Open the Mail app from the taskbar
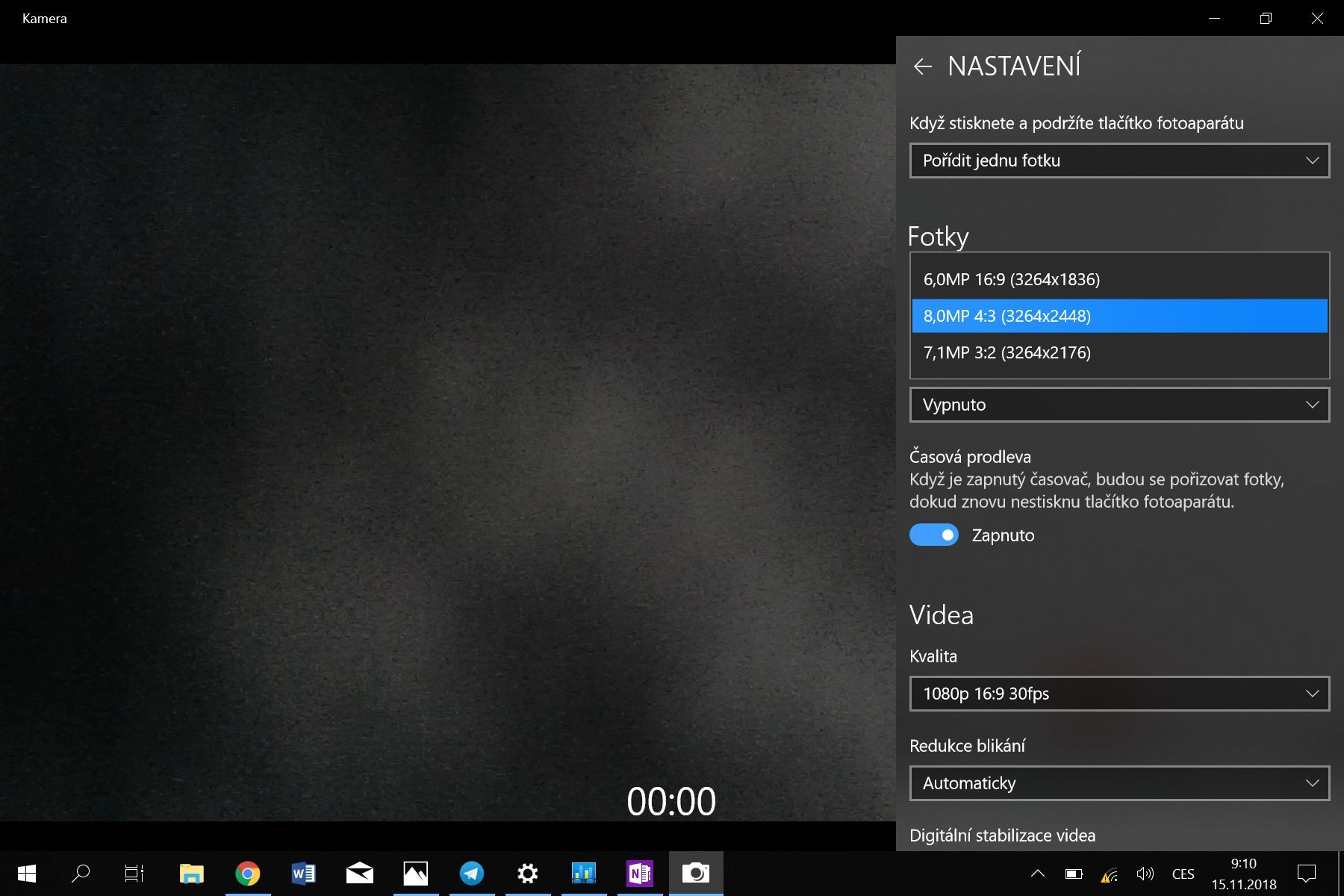The image size is (1344, 896). point(359,872)
